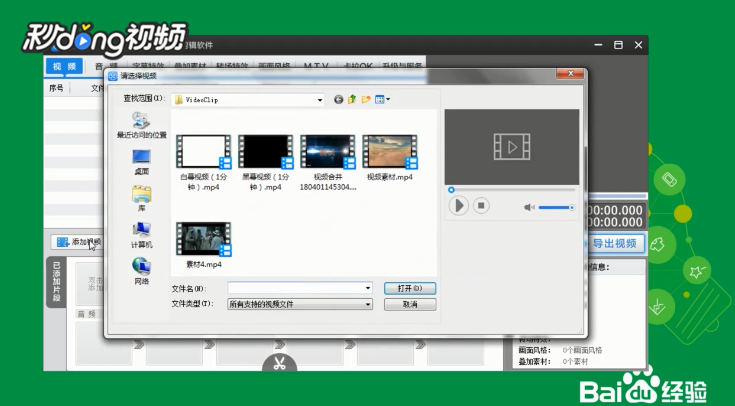Click the 取消 (Cancel) button
735x406 pixels.
[410, 304]
